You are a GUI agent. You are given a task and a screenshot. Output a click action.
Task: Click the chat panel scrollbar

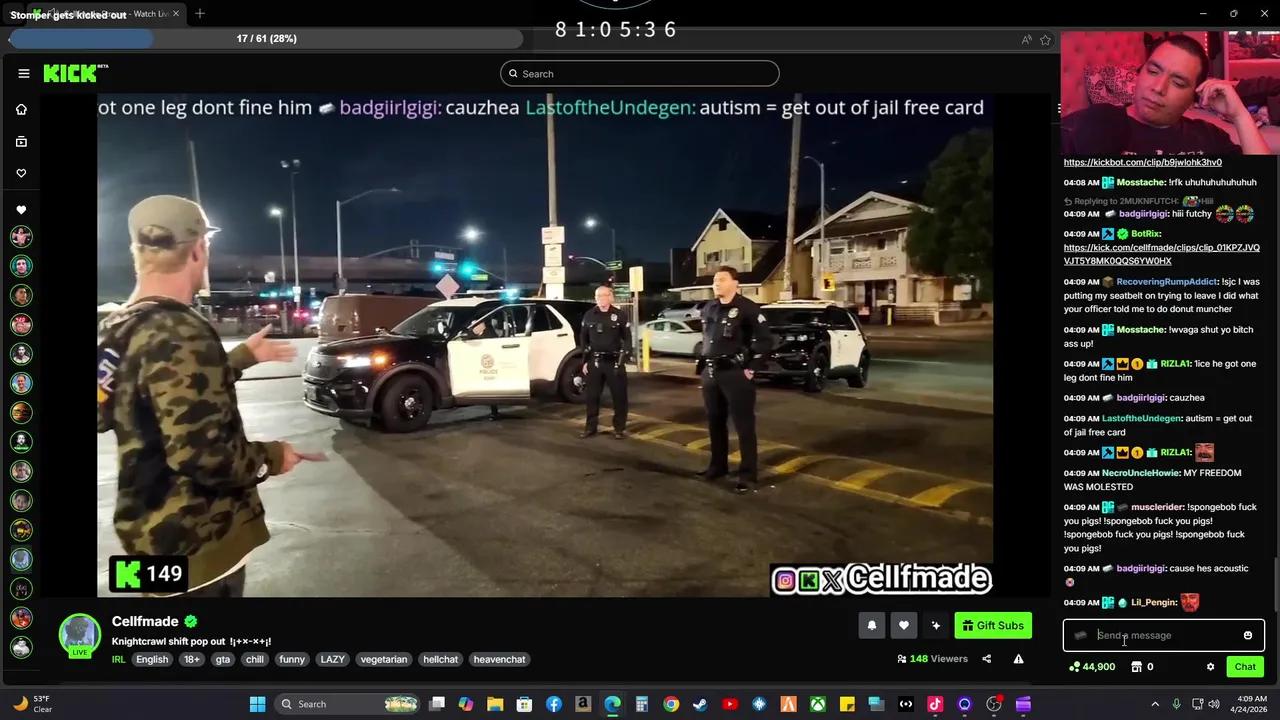click(x=1274, y=584)
